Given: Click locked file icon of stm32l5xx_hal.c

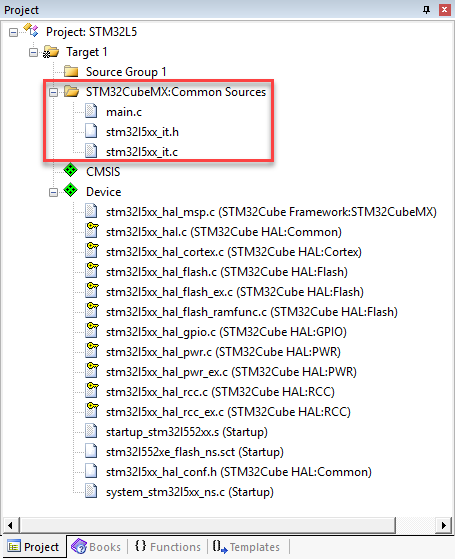Looking at the screenshot, I should 92,231.
